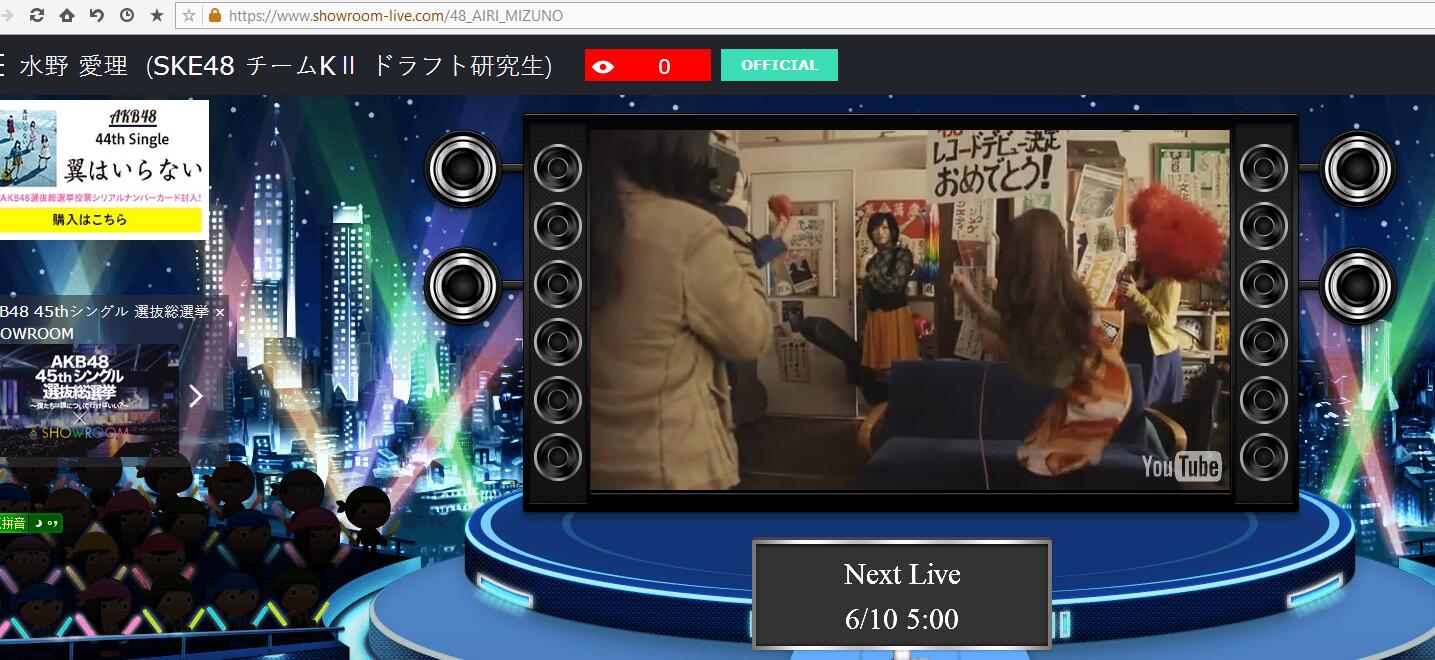The width and height of the screenshot is (1435, 660).
Task: Open favorites with the solid star icon
Action: coord(157,15)
